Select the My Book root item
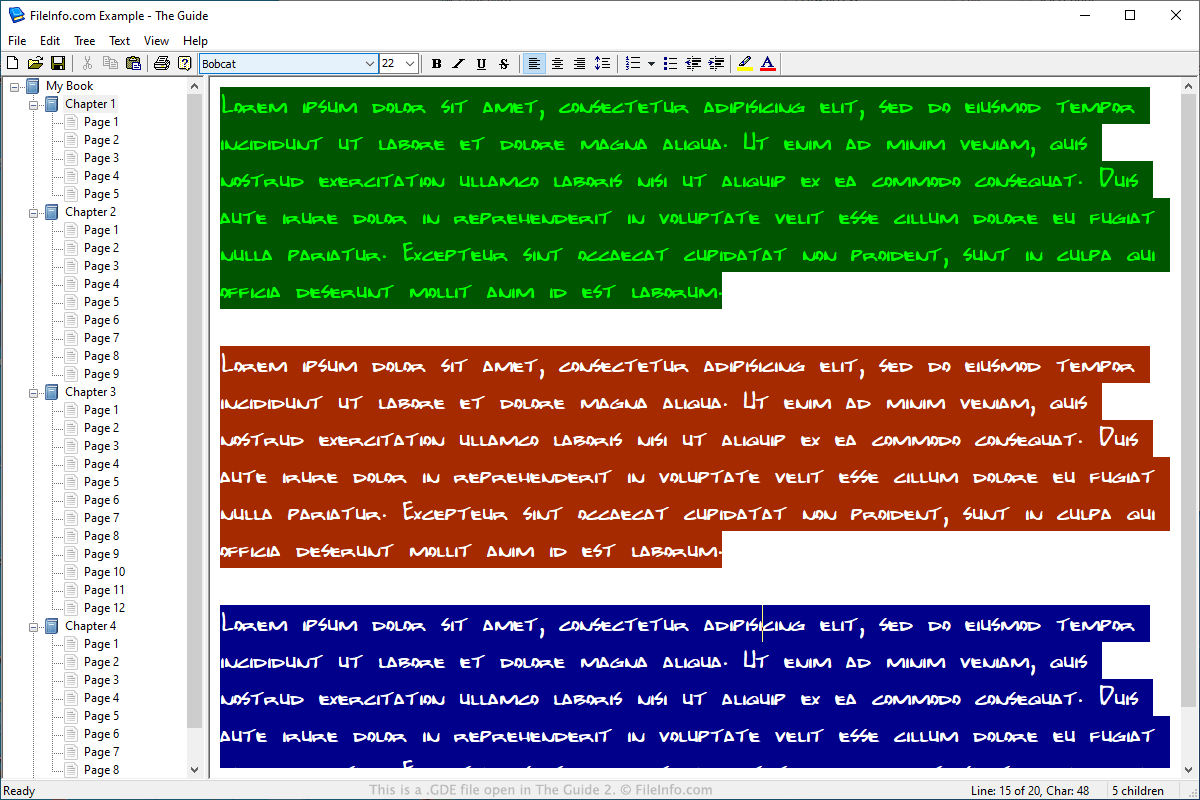 pyautogui.click(x=70, y=86)
